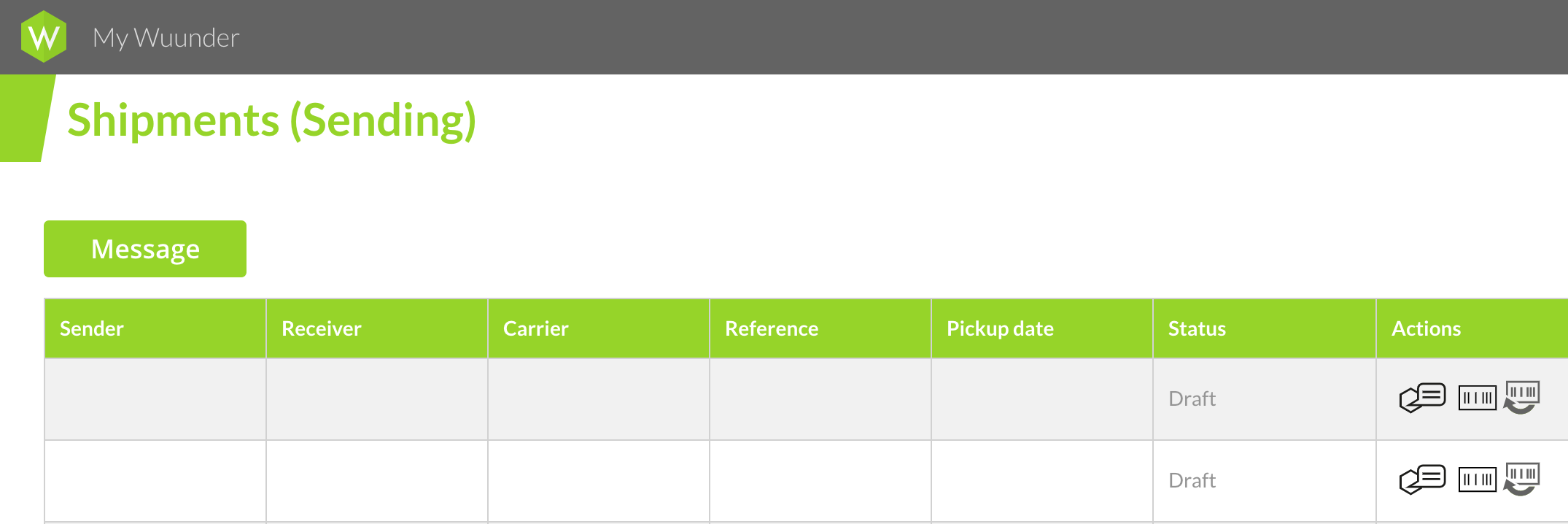Click the return label icon in first row
Image resolution: width=1568 pixels, height=524 pixels.
click(x=1521, y=397)
